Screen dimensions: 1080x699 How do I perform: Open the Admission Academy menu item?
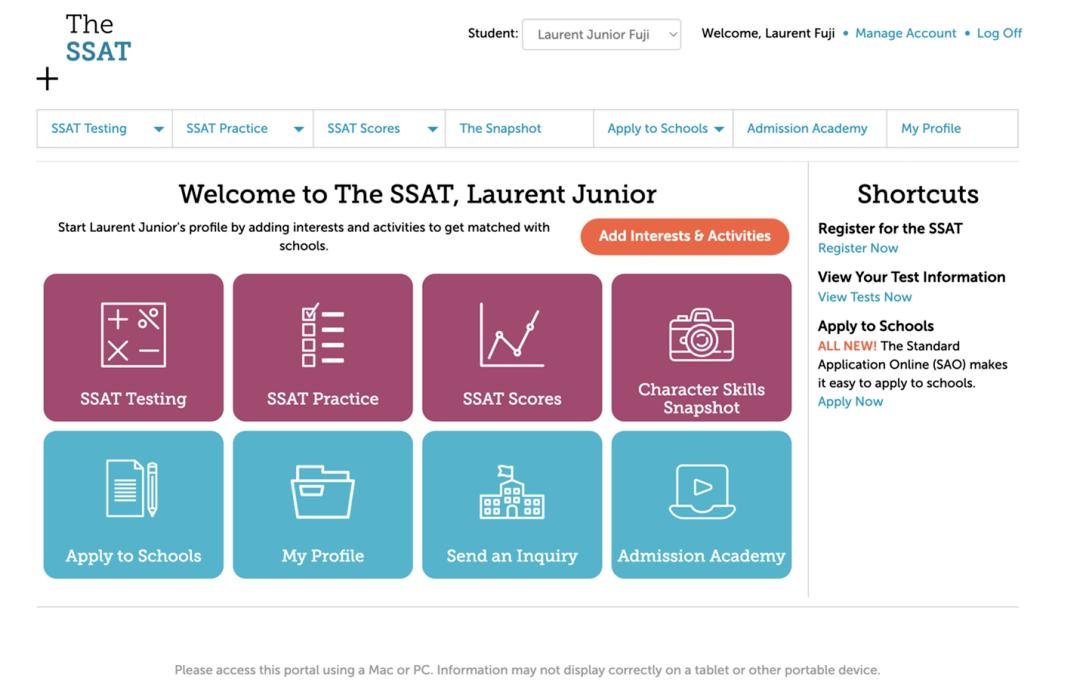[x=808, y=128]
